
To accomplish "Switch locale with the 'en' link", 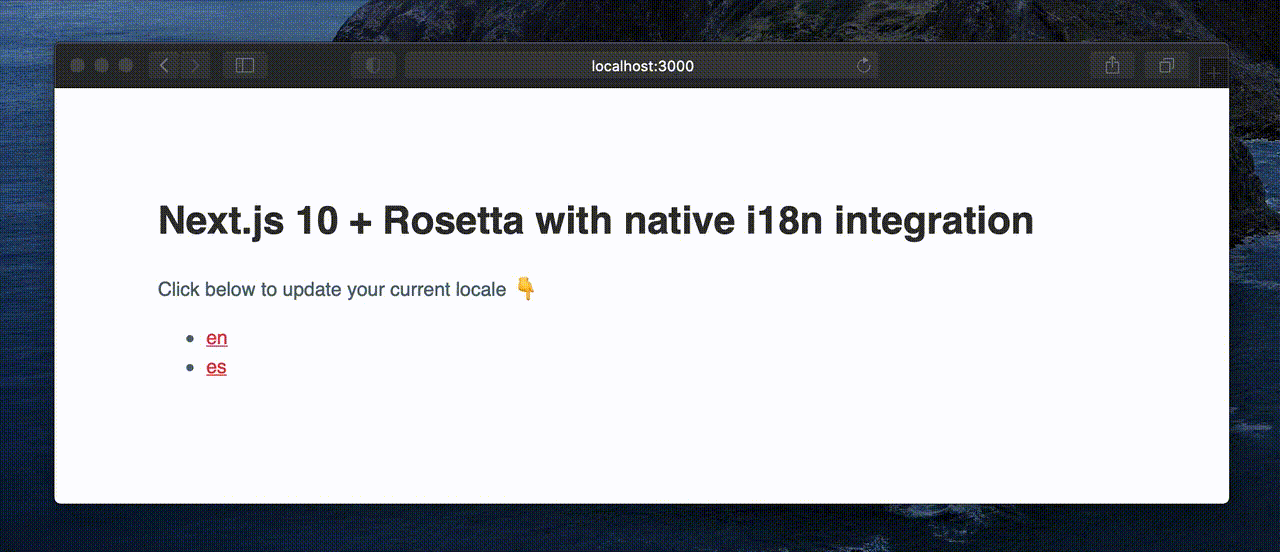I will pos(216,338).
